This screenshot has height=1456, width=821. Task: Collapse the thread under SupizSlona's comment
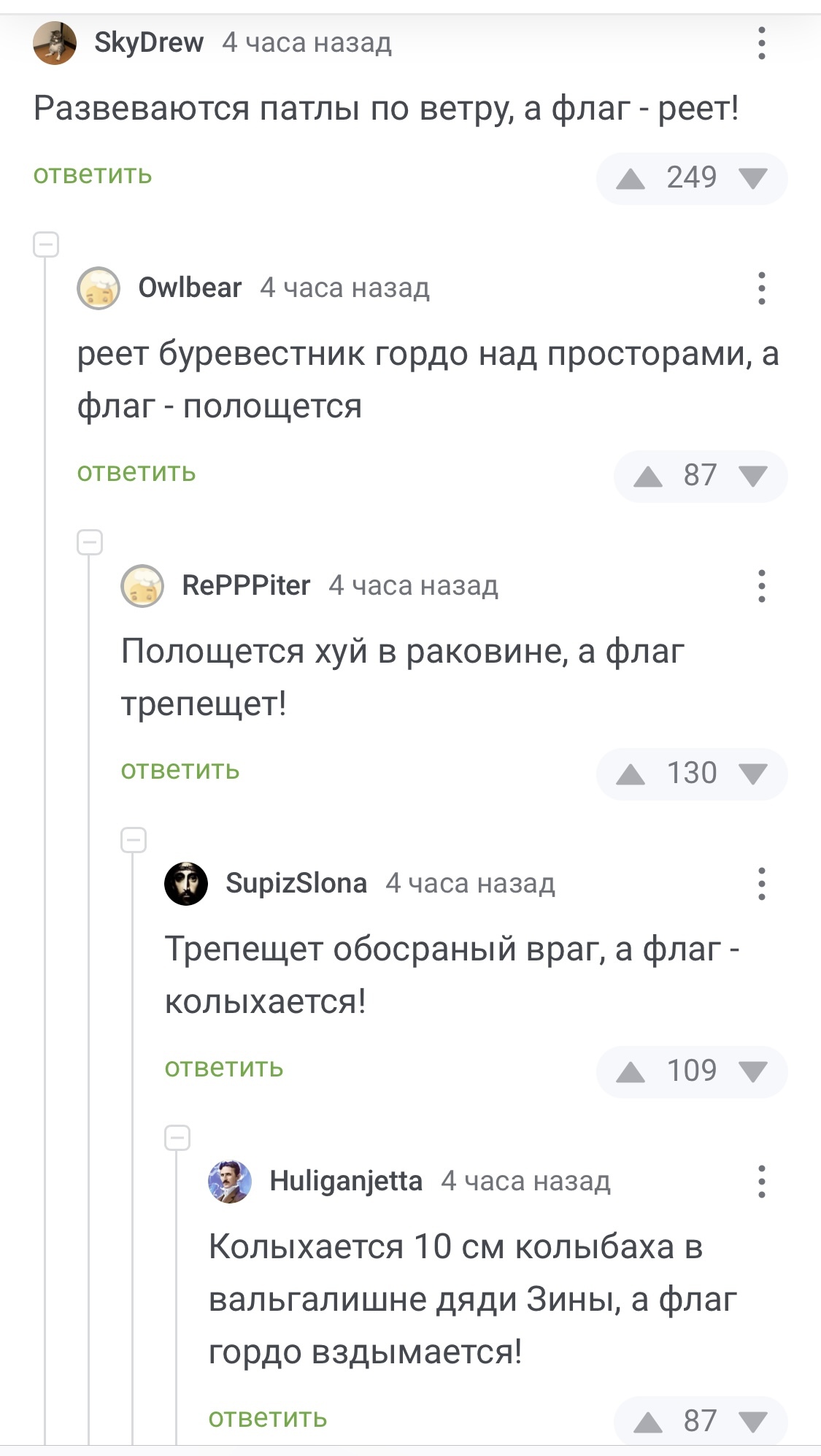[177, 1138]
